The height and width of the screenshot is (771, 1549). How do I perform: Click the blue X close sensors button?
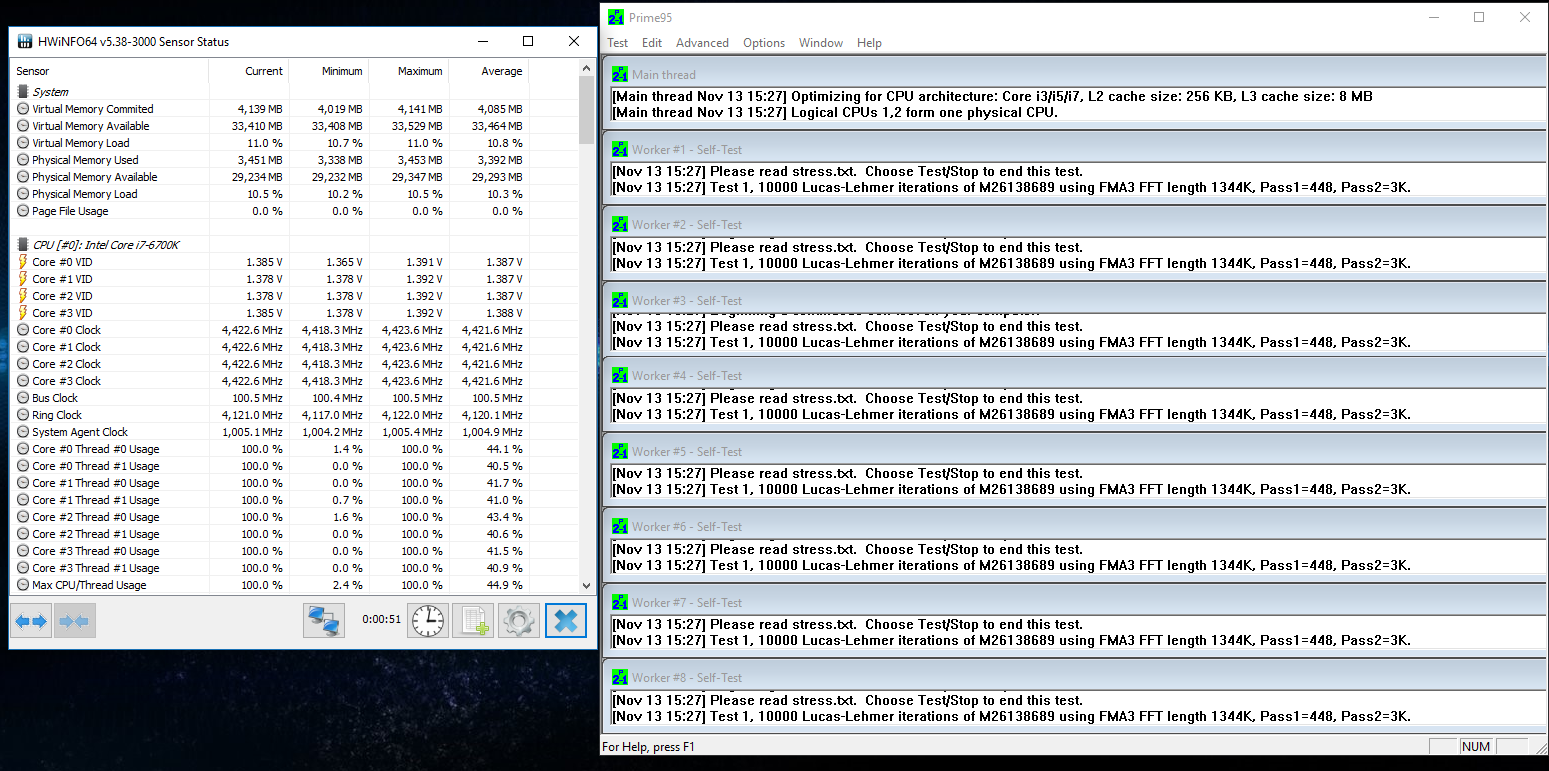pos(565,621)
